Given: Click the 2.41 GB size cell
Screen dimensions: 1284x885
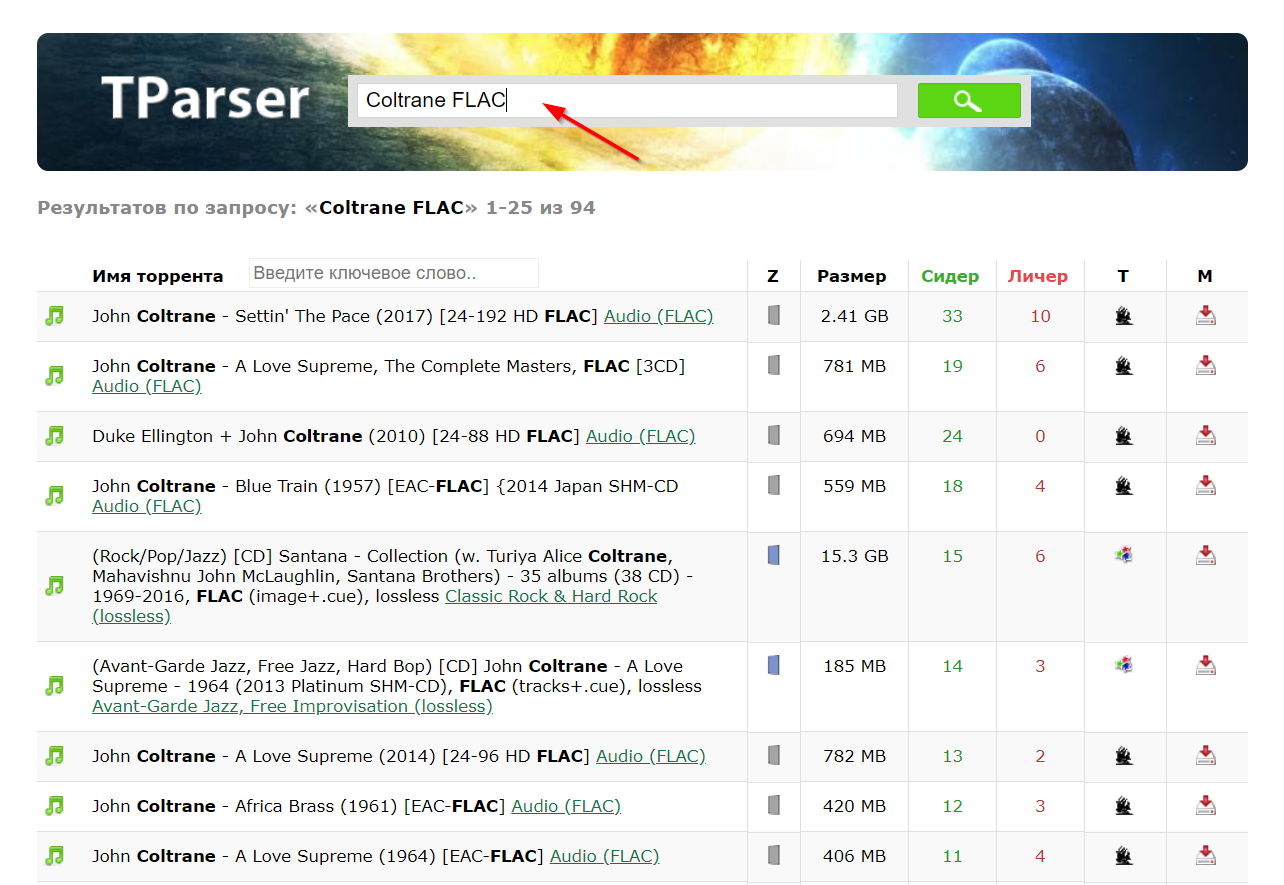Looking at the screenshot, I should [854, 316].
